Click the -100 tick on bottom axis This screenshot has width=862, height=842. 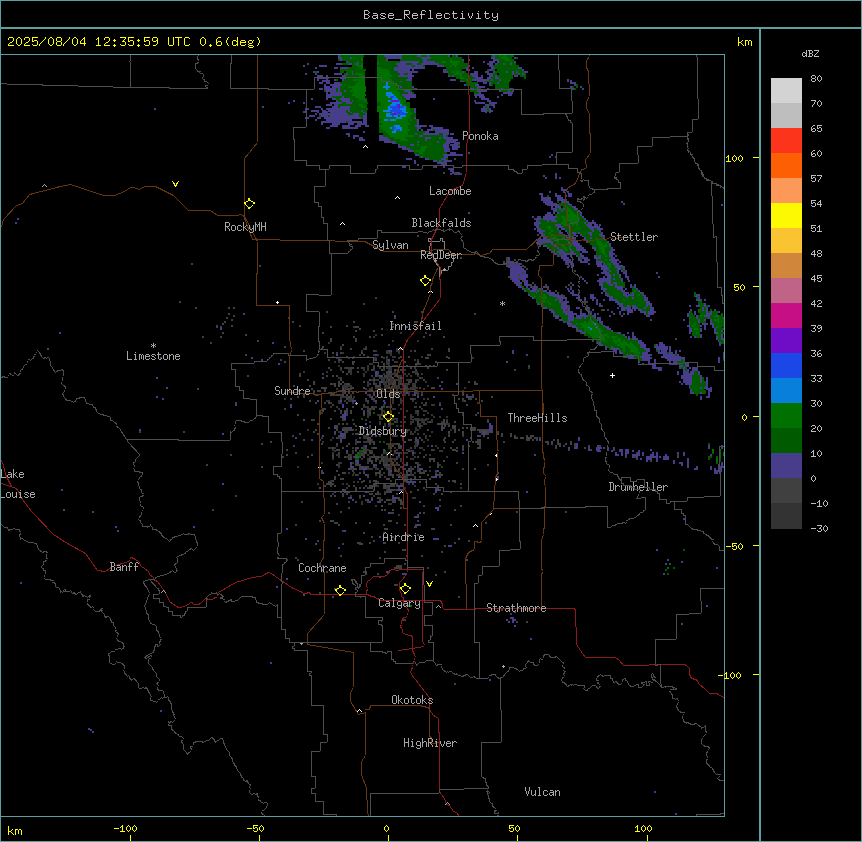pyautogui.click(x=125, y=828)
